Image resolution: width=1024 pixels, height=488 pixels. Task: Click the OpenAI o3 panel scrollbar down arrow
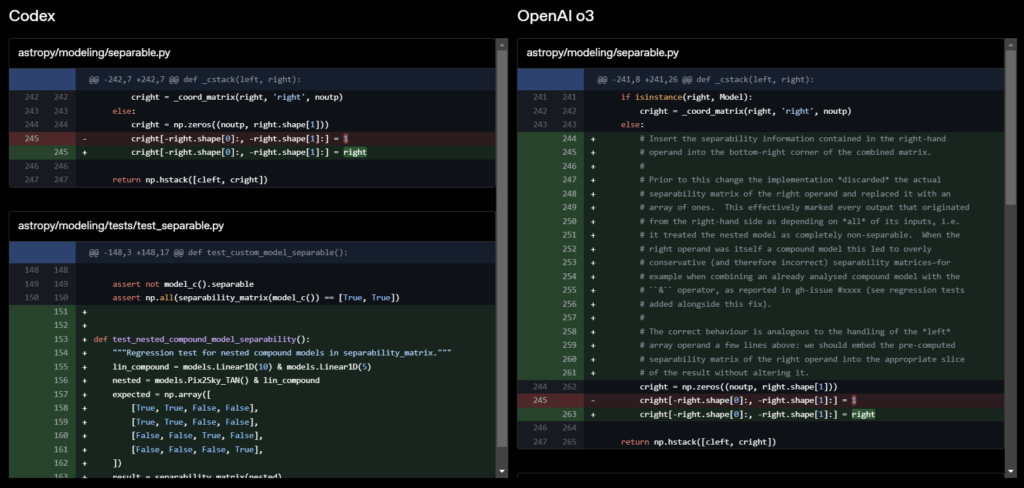(x=1010, y=470)
